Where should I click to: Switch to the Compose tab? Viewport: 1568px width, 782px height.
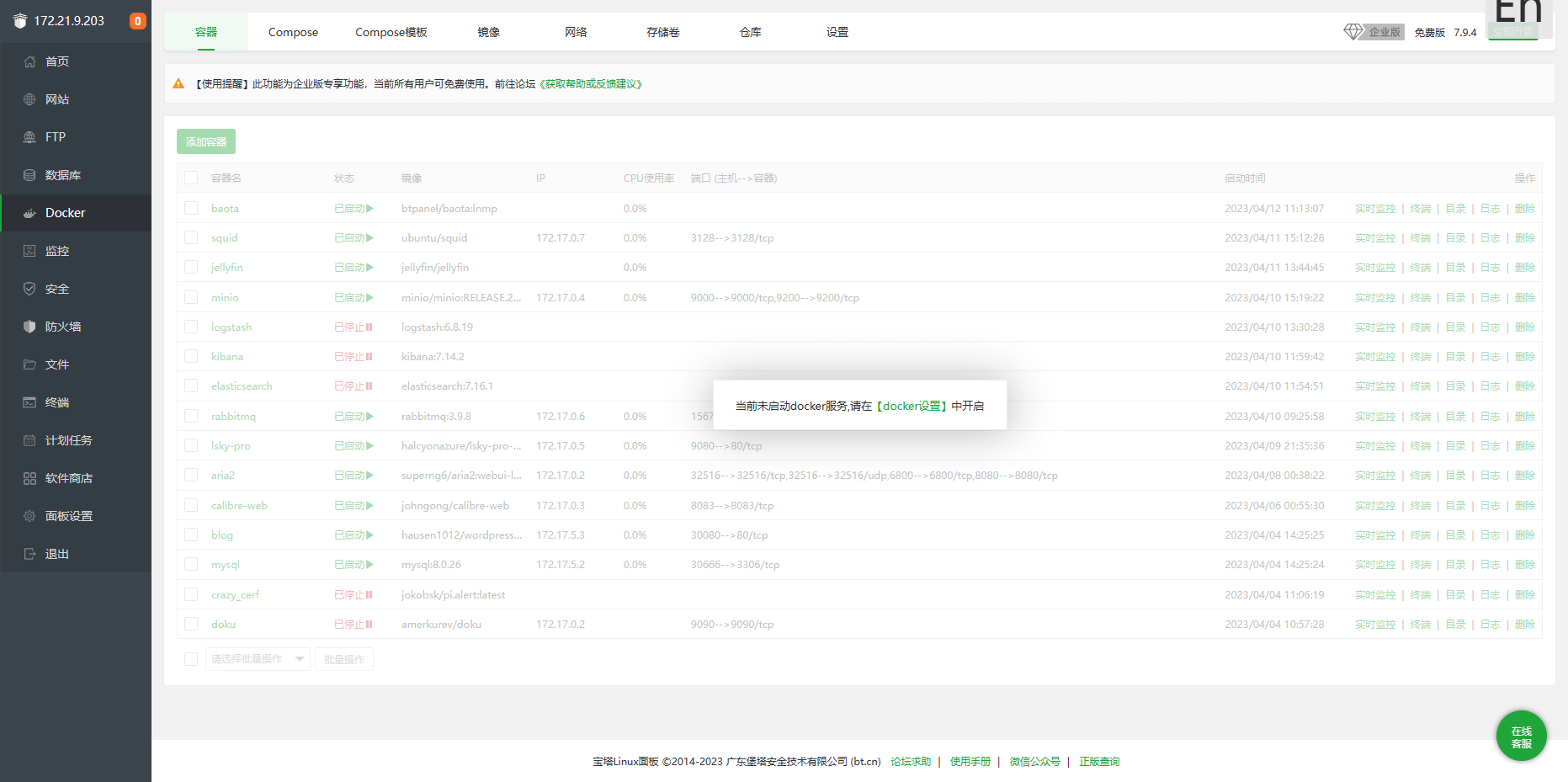(x=293, y=32)
